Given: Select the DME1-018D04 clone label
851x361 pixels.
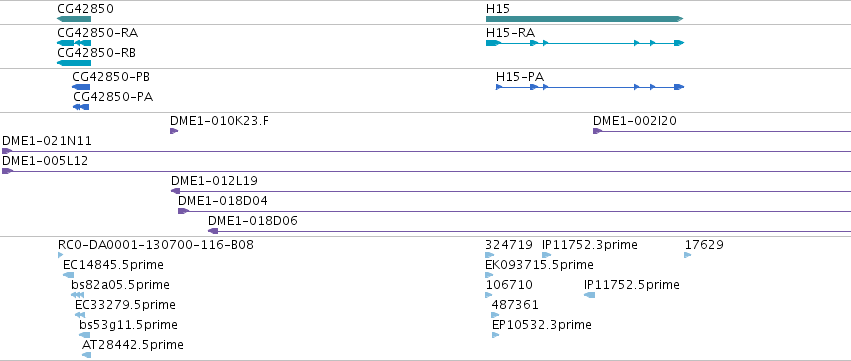Looking at the screenshot, I should (223, 201).
